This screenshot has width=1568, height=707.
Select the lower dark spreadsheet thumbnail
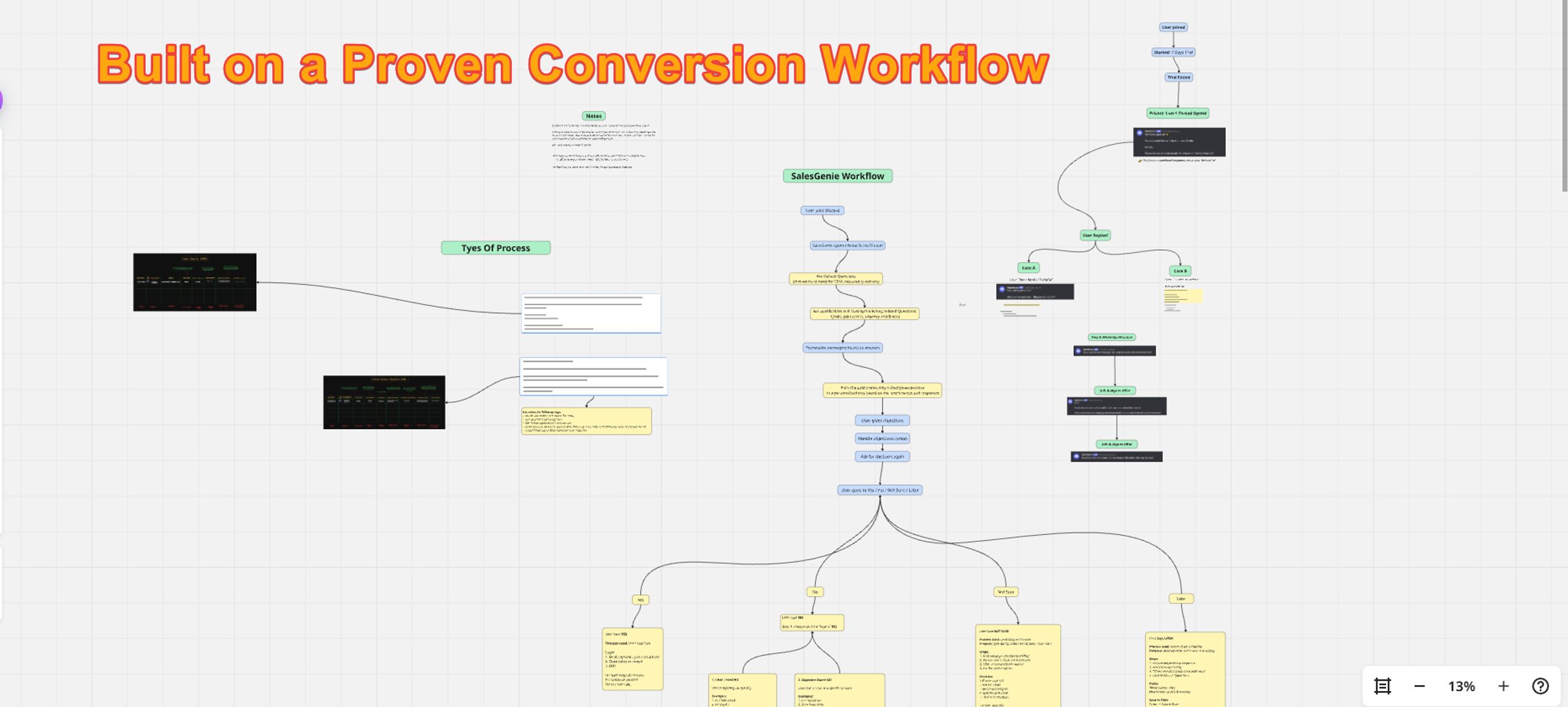tap(384, 402)
